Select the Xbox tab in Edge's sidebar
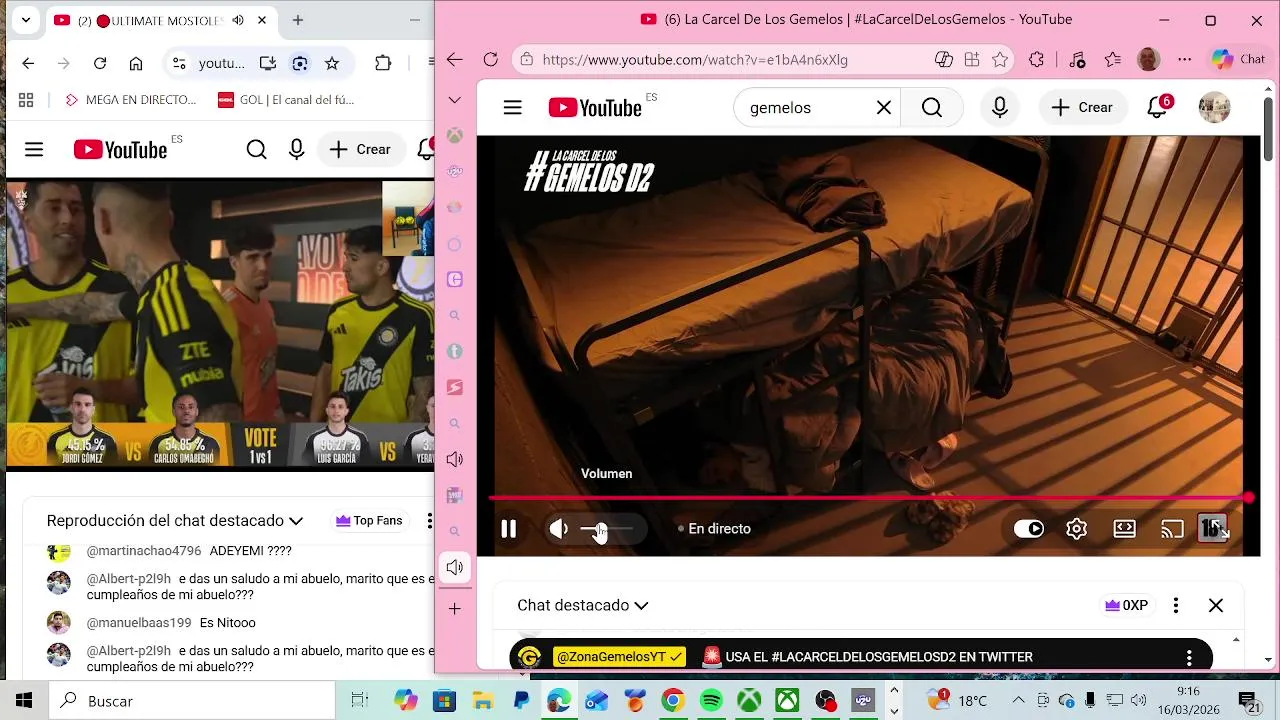 tap(454, 135)
